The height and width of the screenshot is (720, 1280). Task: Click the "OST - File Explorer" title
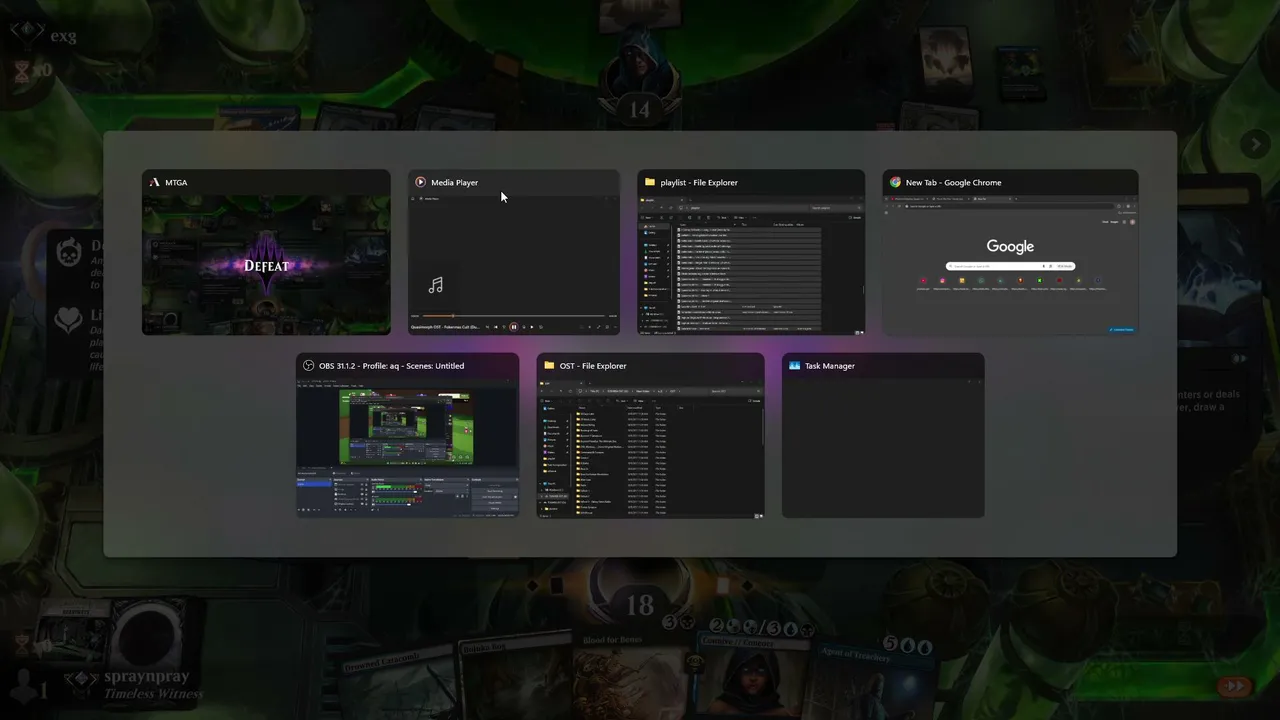click(x=593, y=366)
